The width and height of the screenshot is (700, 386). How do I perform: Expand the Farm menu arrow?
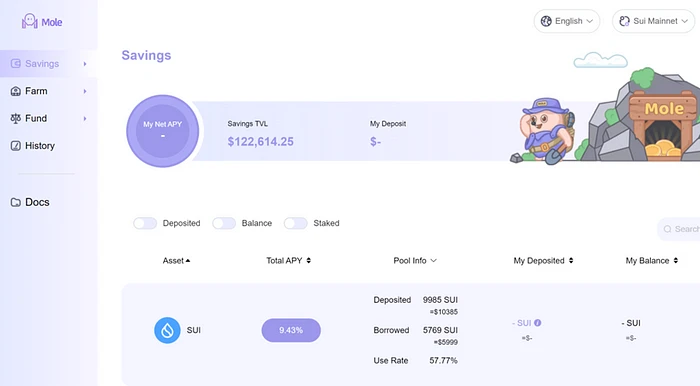pyautogui.click(x=85, y=91)
